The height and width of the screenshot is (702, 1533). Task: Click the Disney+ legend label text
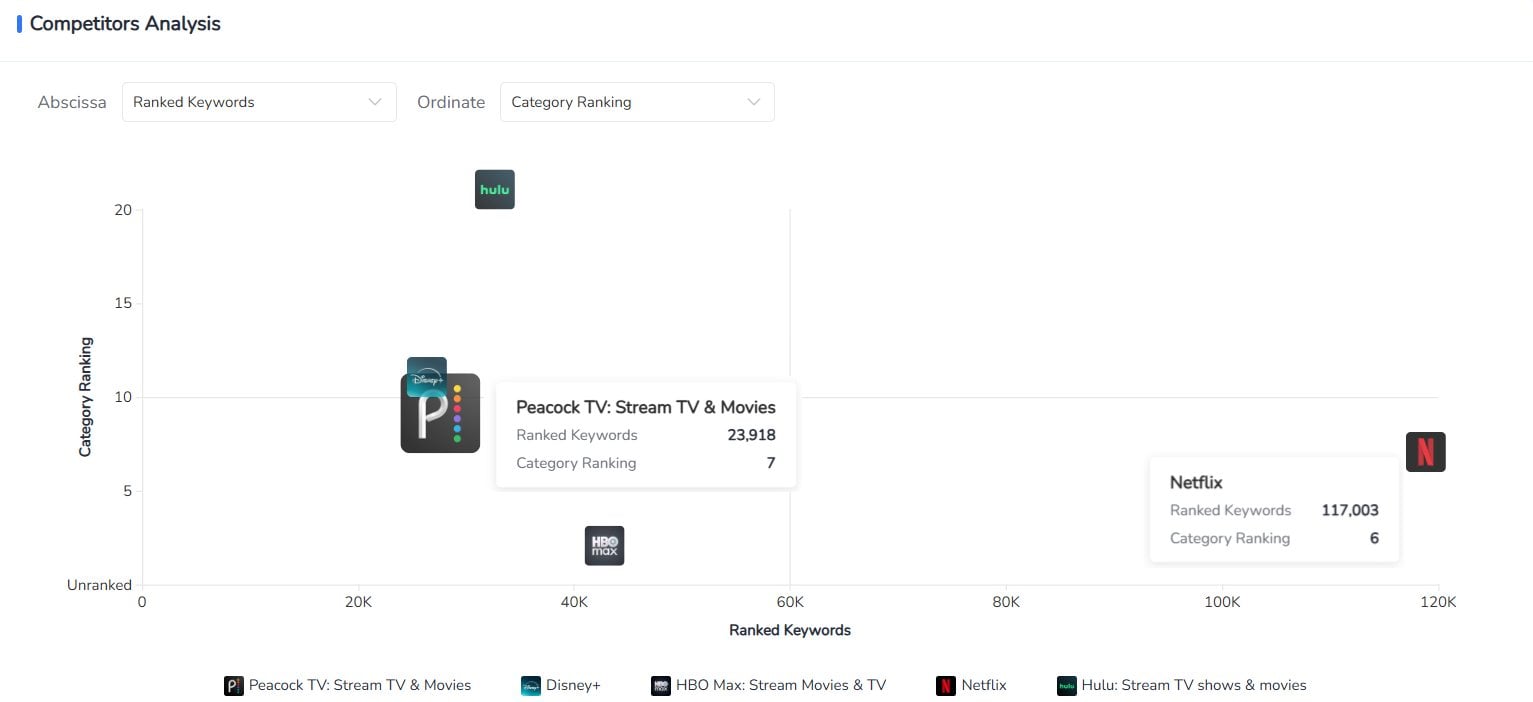click(x=573, y=685)
